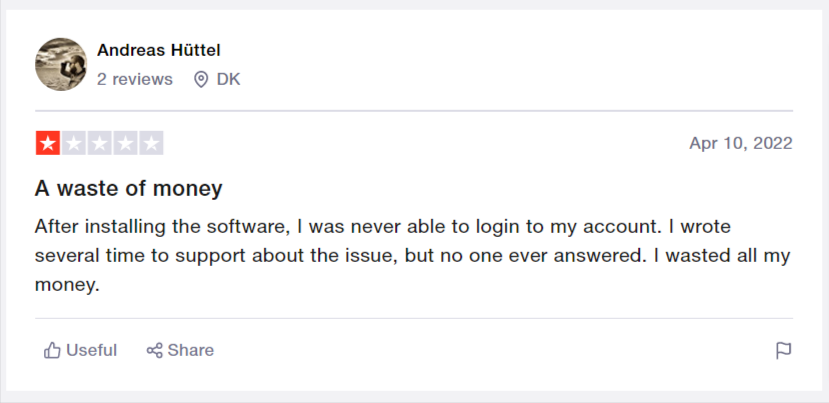Click the first red star rating
This screenshot has height=403, width=829.
pos(48,143)
